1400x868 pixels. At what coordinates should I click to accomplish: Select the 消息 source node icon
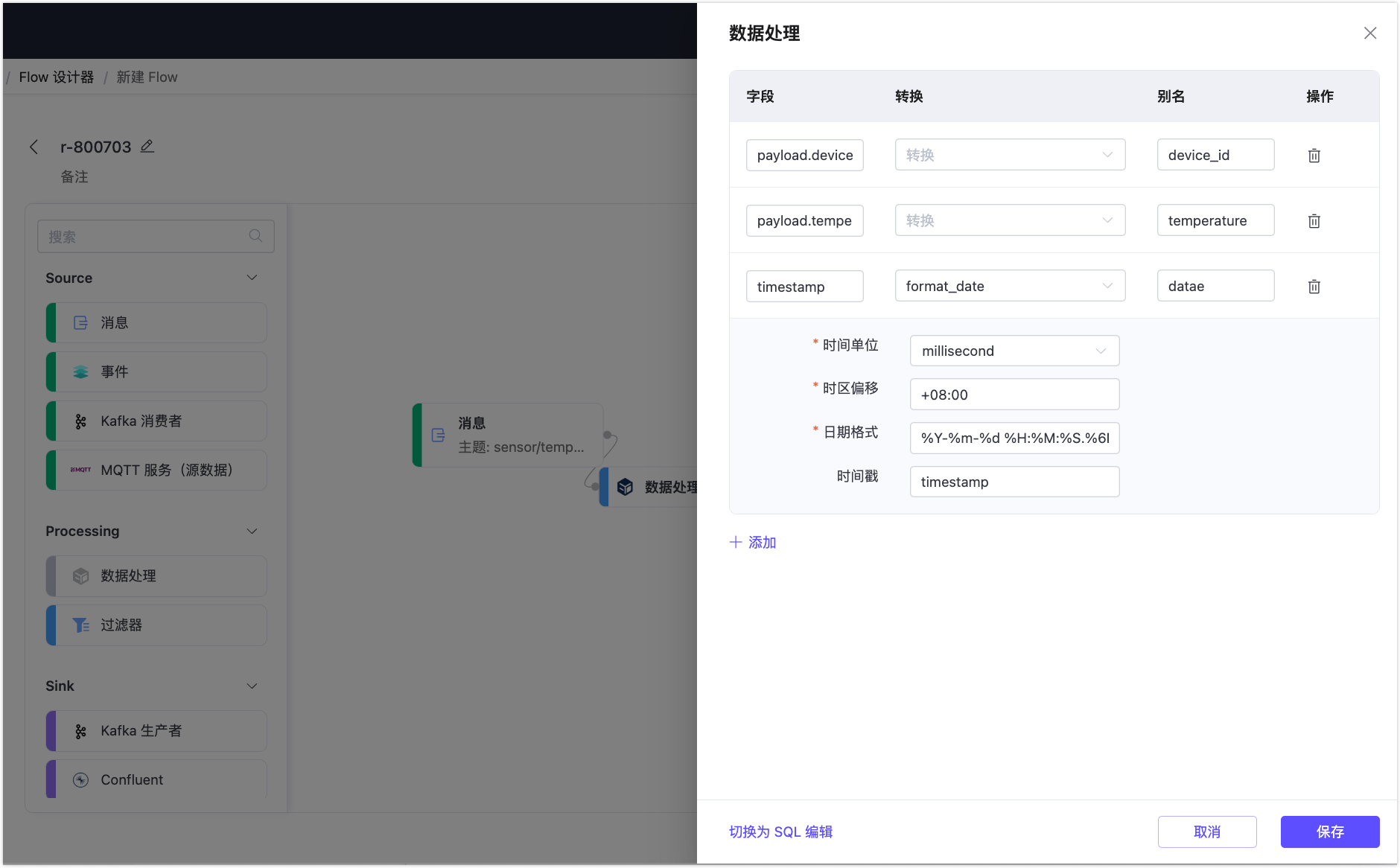tap(81, 322)
